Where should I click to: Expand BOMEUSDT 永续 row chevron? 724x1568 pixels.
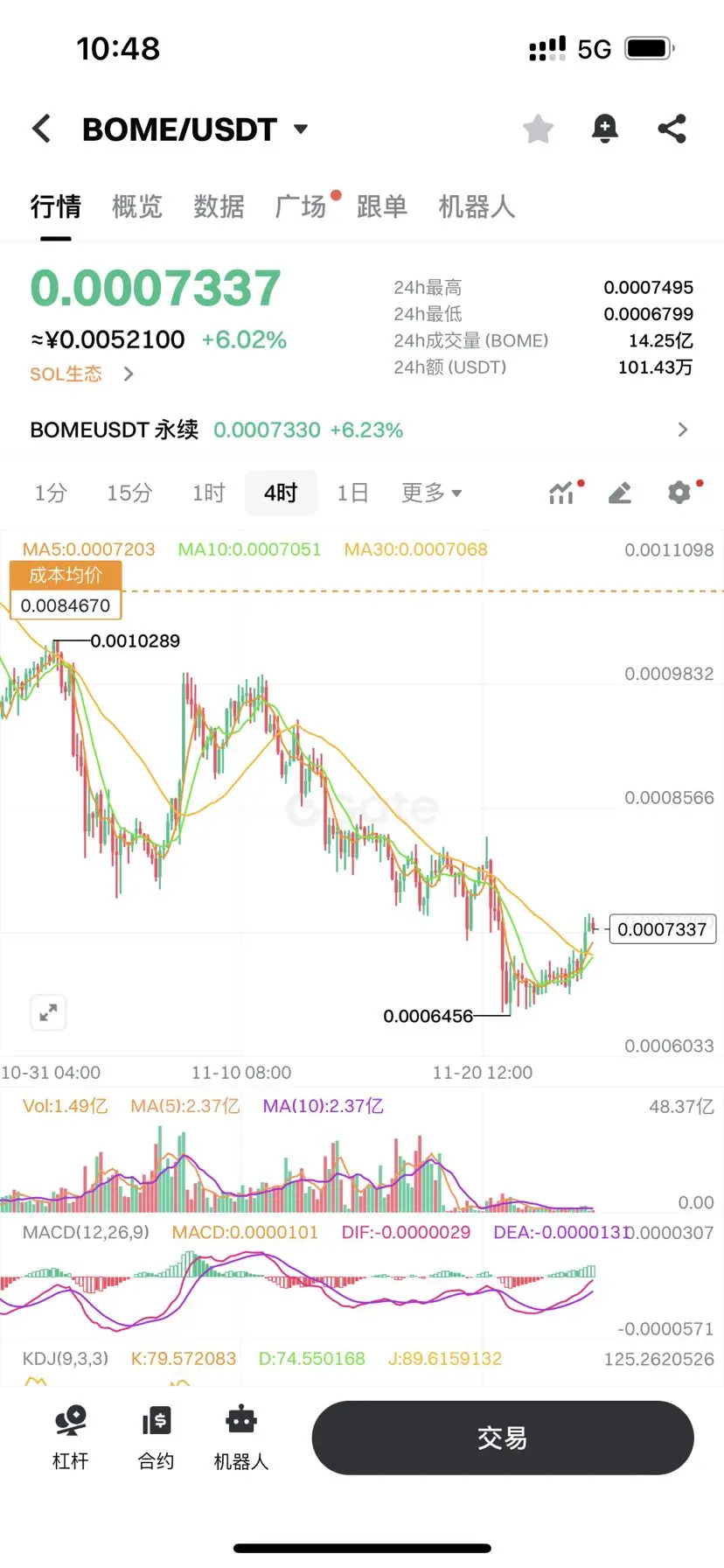point(683,430)
